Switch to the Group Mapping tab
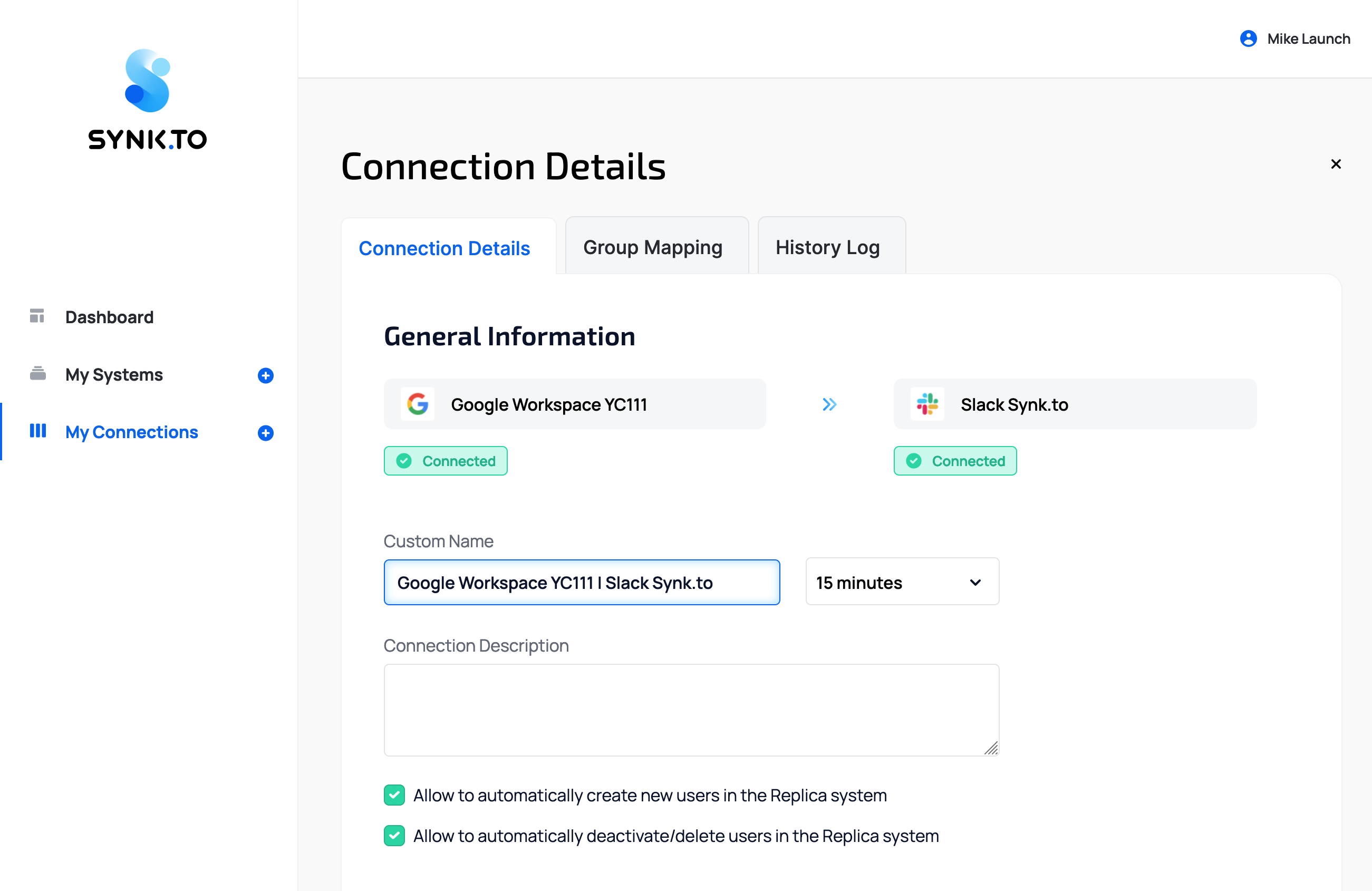Screen dimensions: 1372x891 point(653,247)
